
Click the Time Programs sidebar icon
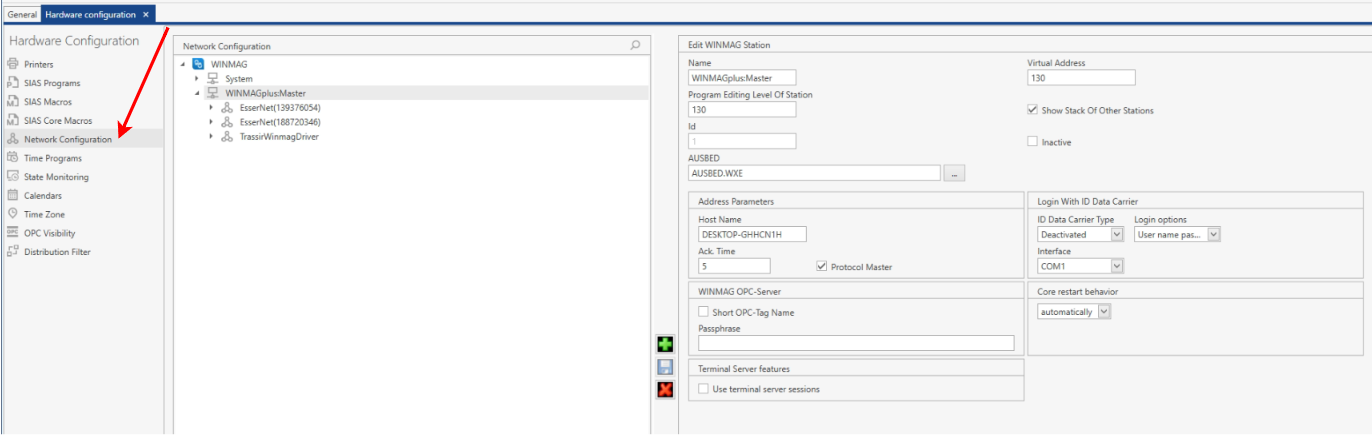13,158
